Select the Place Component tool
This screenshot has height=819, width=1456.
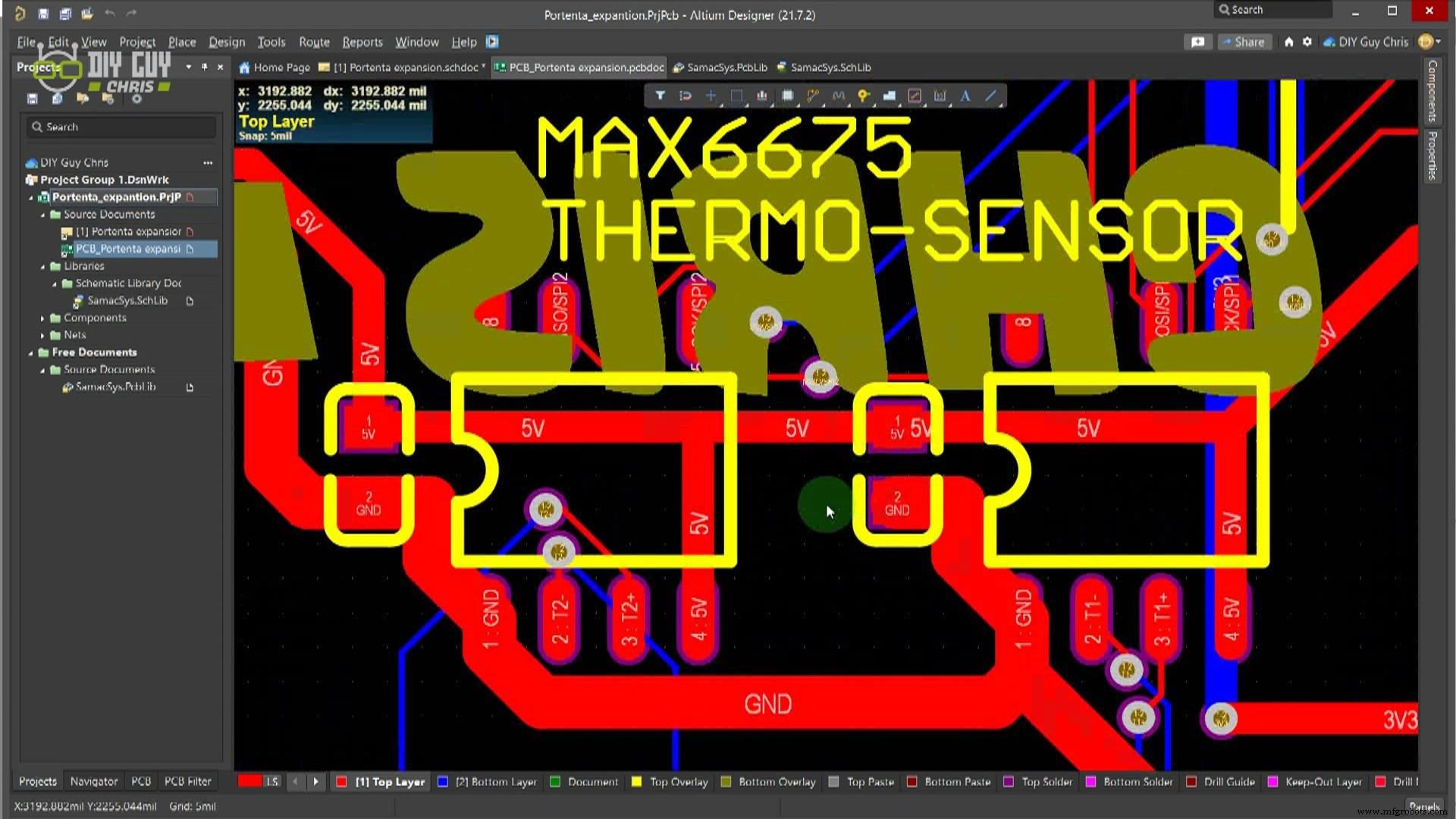point(788,96)
